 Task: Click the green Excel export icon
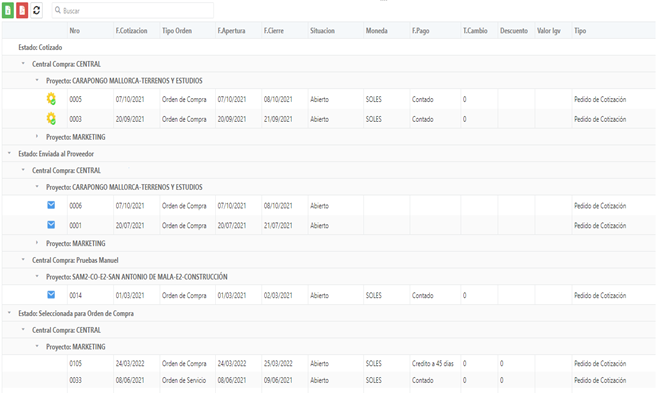(8, 11)
